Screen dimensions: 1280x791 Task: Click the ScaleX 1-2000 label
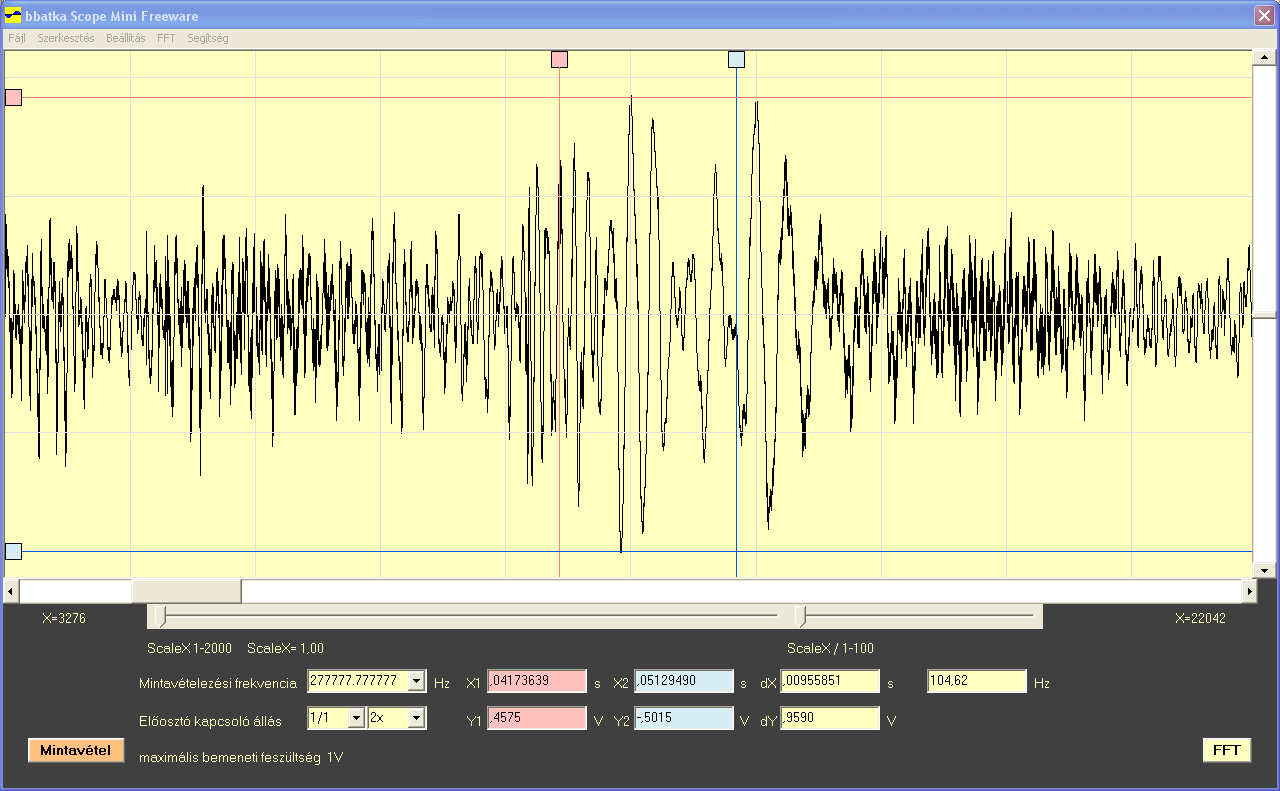point(189,648)
